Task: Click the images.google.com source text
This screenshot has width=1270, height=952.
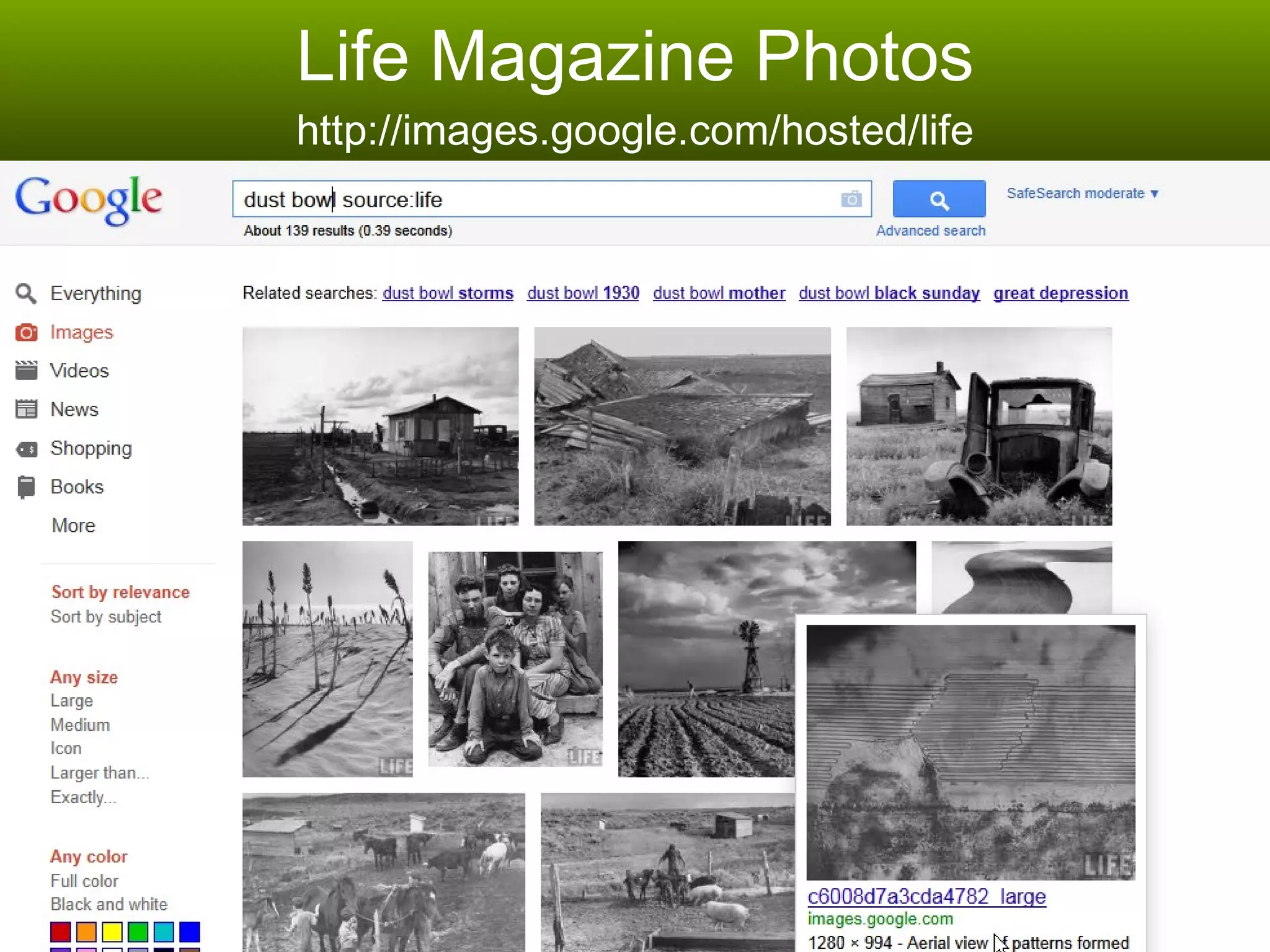Action: tap(880, 919)
